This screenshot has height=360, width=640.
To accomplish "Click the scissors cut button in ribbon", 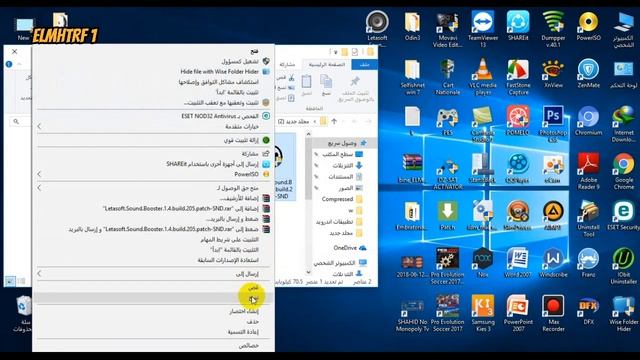I will point(291,77).
